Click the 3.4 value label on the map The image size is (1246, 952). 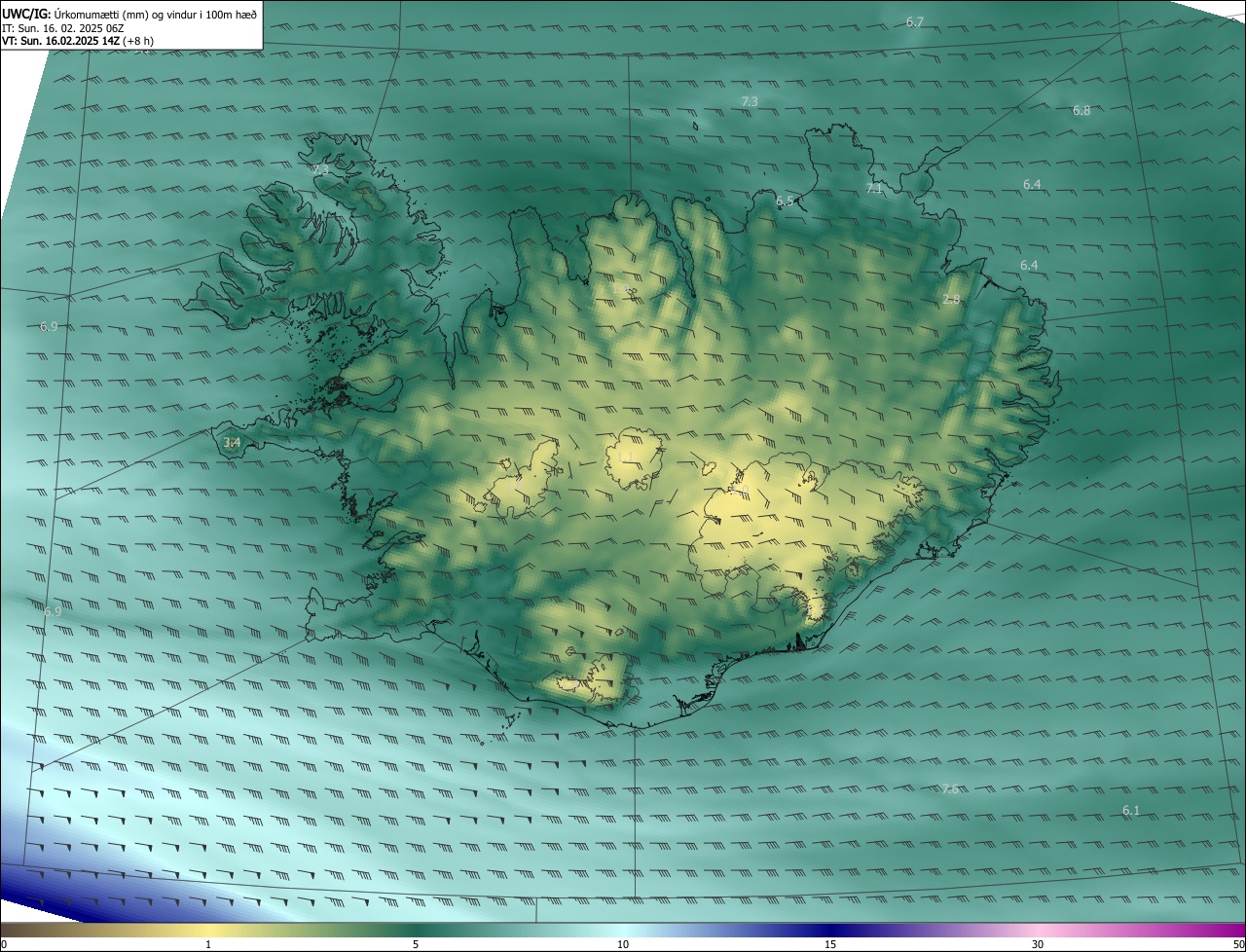tap(232, 442)
